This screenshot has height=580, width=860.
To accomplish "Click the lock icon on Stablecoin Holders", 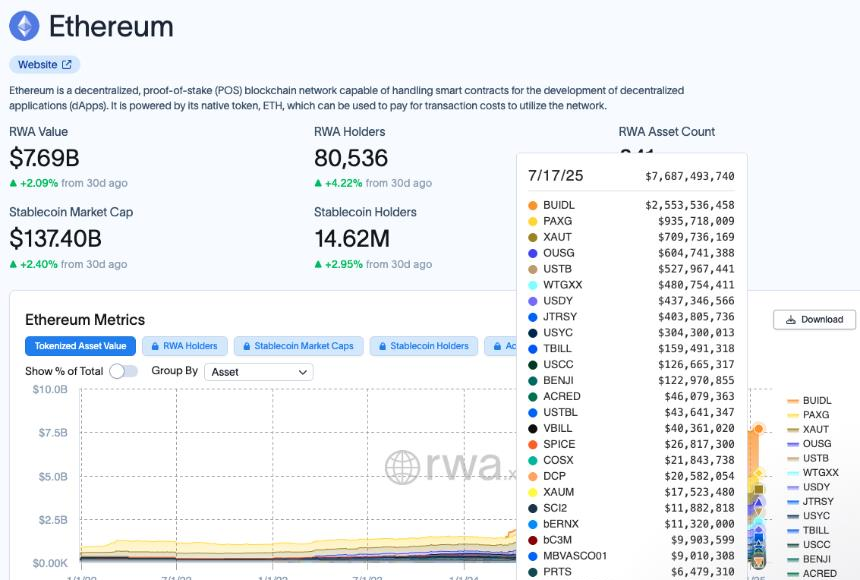I will coord(381,346).
